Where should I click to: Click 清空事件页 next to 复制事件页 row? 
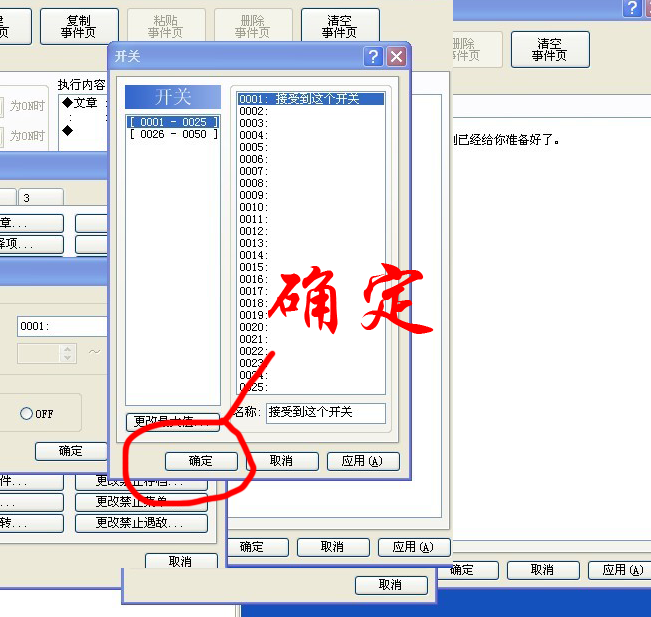(x=340, y=25)
